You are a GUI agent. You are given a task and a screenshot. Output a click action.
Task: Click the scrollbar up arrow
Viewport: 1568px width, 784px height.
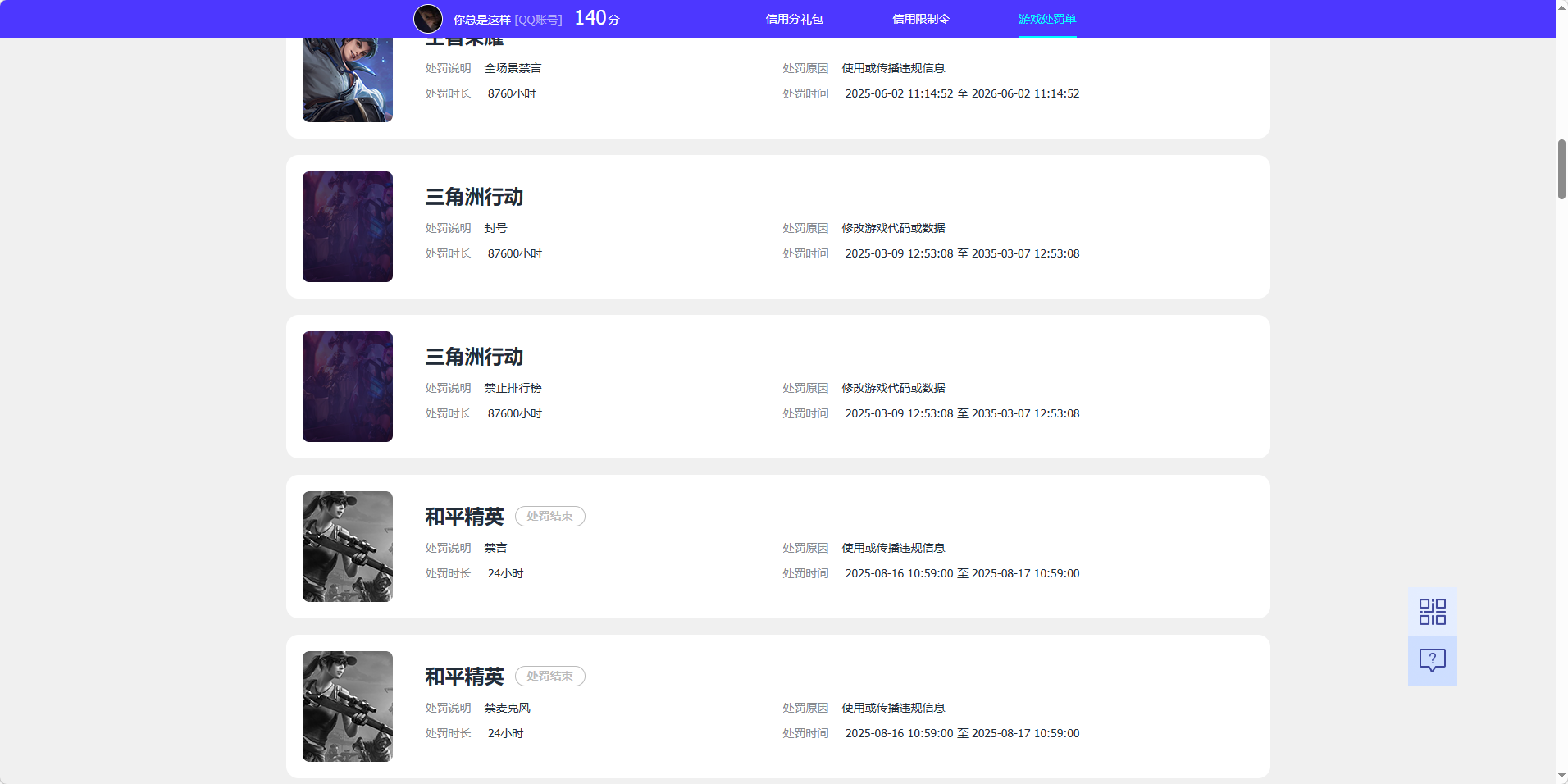click(x=1561, y=7)
